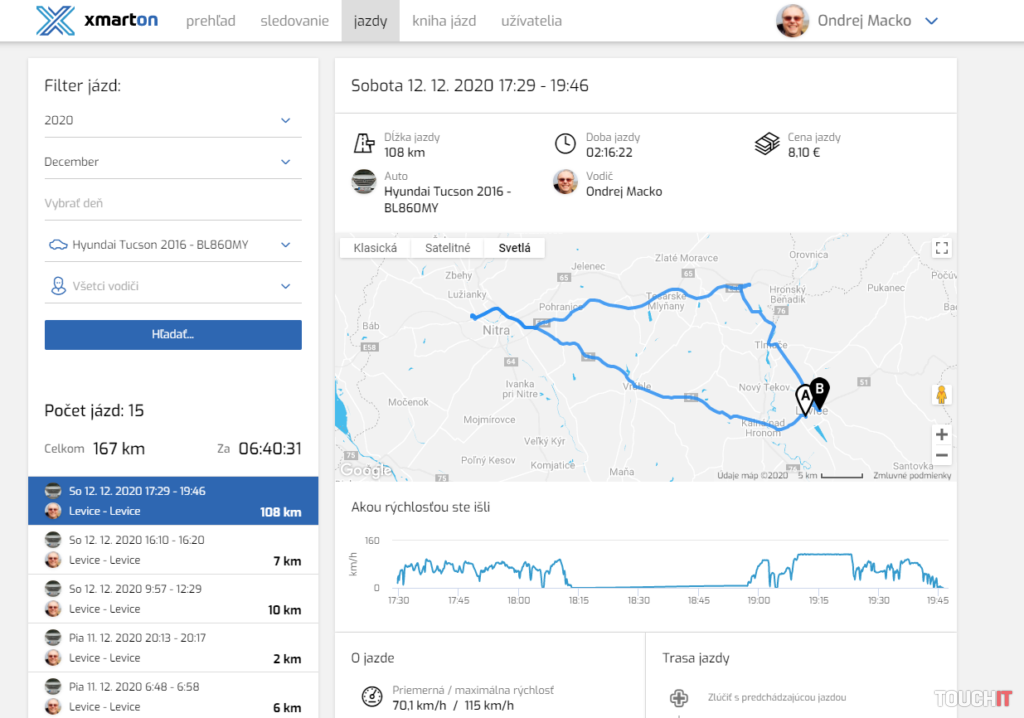Select trip Pia 11.12.2020 20:13 - 20:17

[173, 648]
